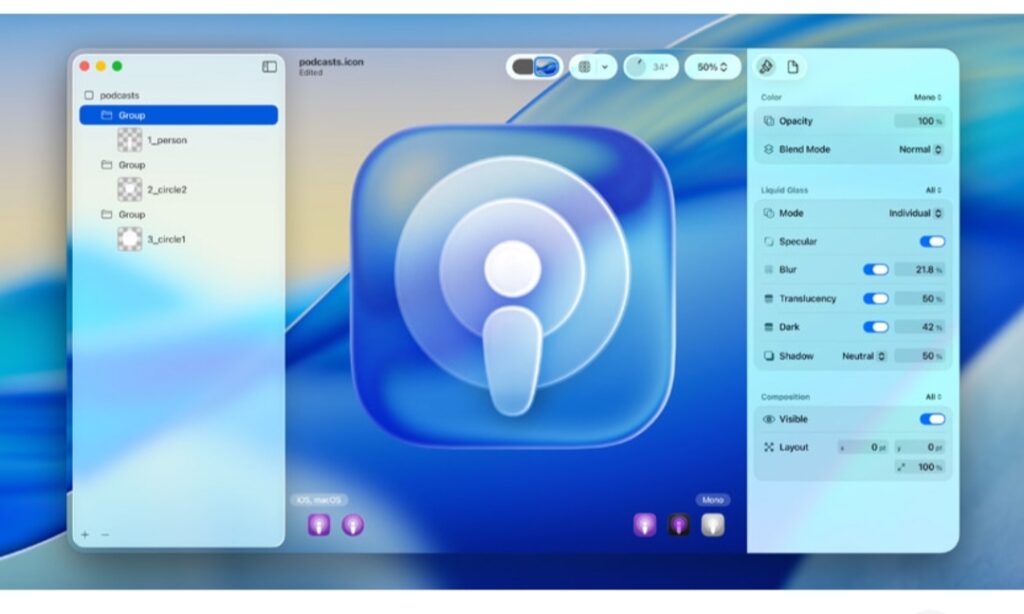The image size is (1024, 614).
Task: Open the Shadow Neutral dropdown
Action: [x=863, y=356]
